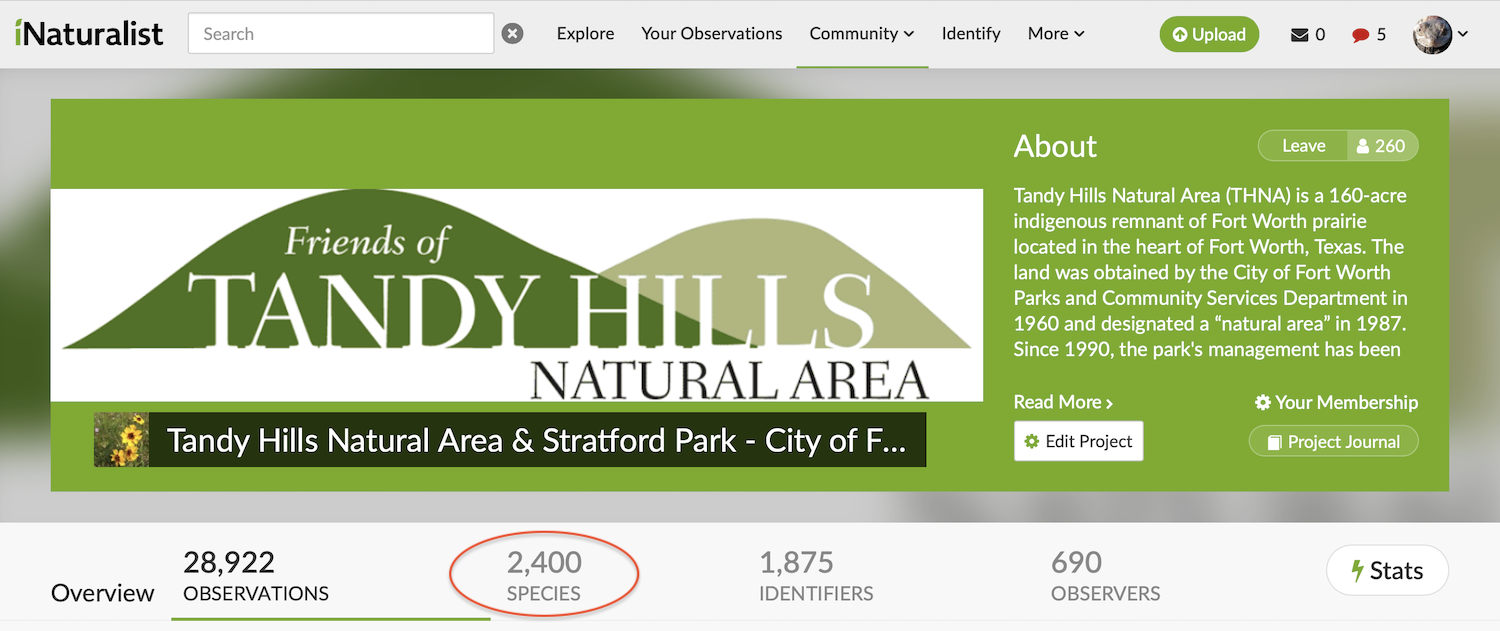Go to Explore page
The image size is (1500, 631).
point(585,33)
